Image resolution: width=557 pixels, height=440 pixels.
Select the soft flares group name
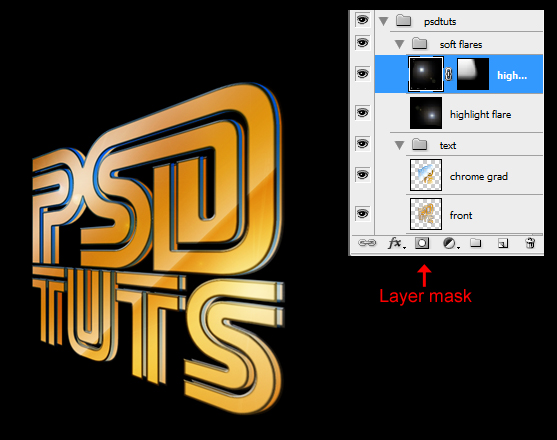(x=461, y=44)
